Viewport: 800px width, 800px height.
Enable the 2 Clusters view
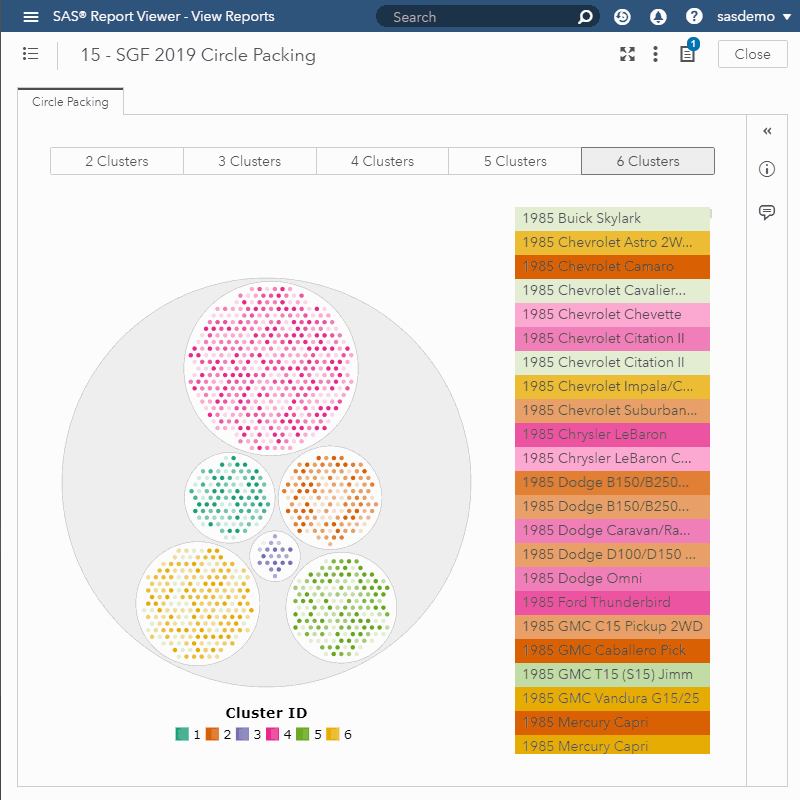pyautogui.click(x=116, y=160)
